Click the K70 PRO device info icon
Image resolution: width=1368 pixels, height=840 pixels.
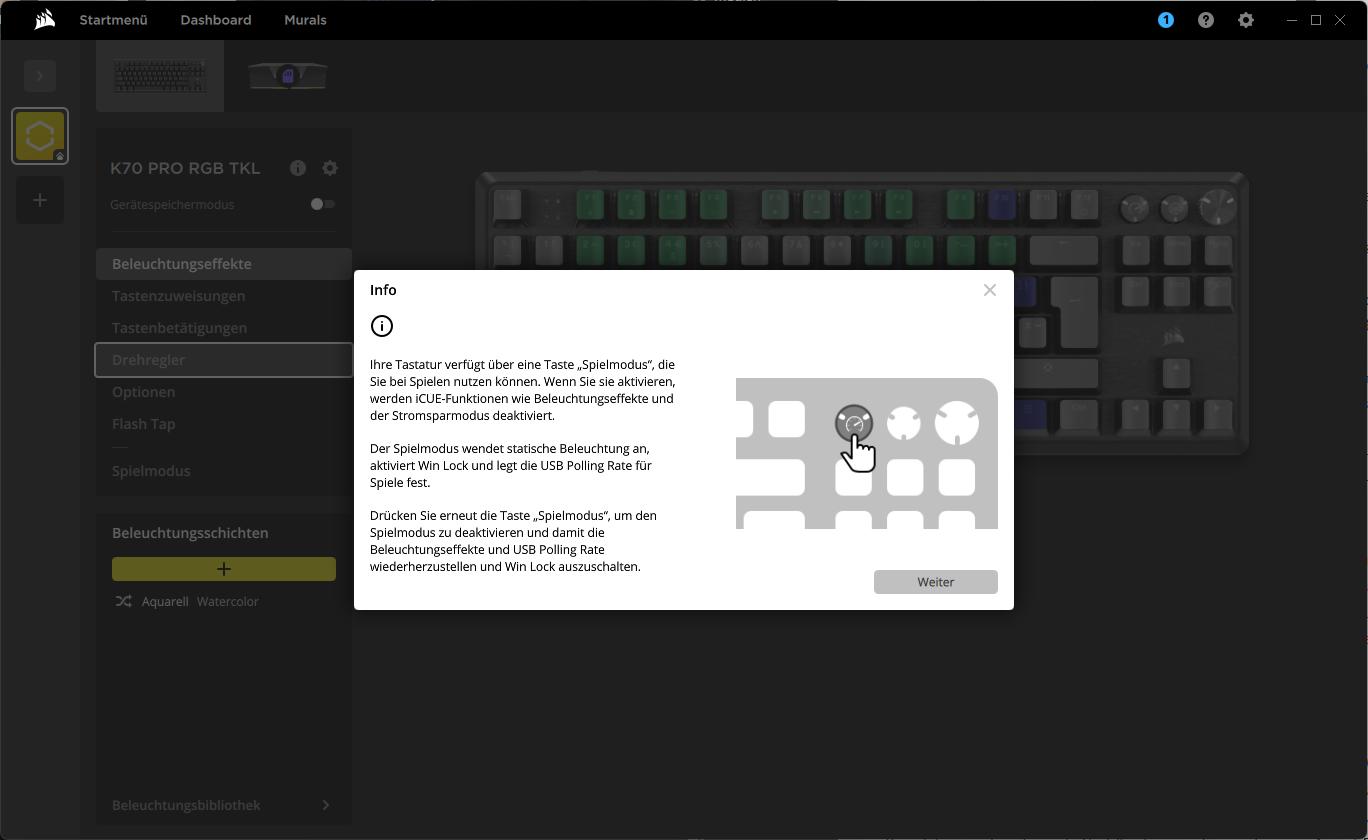point(298,168)
